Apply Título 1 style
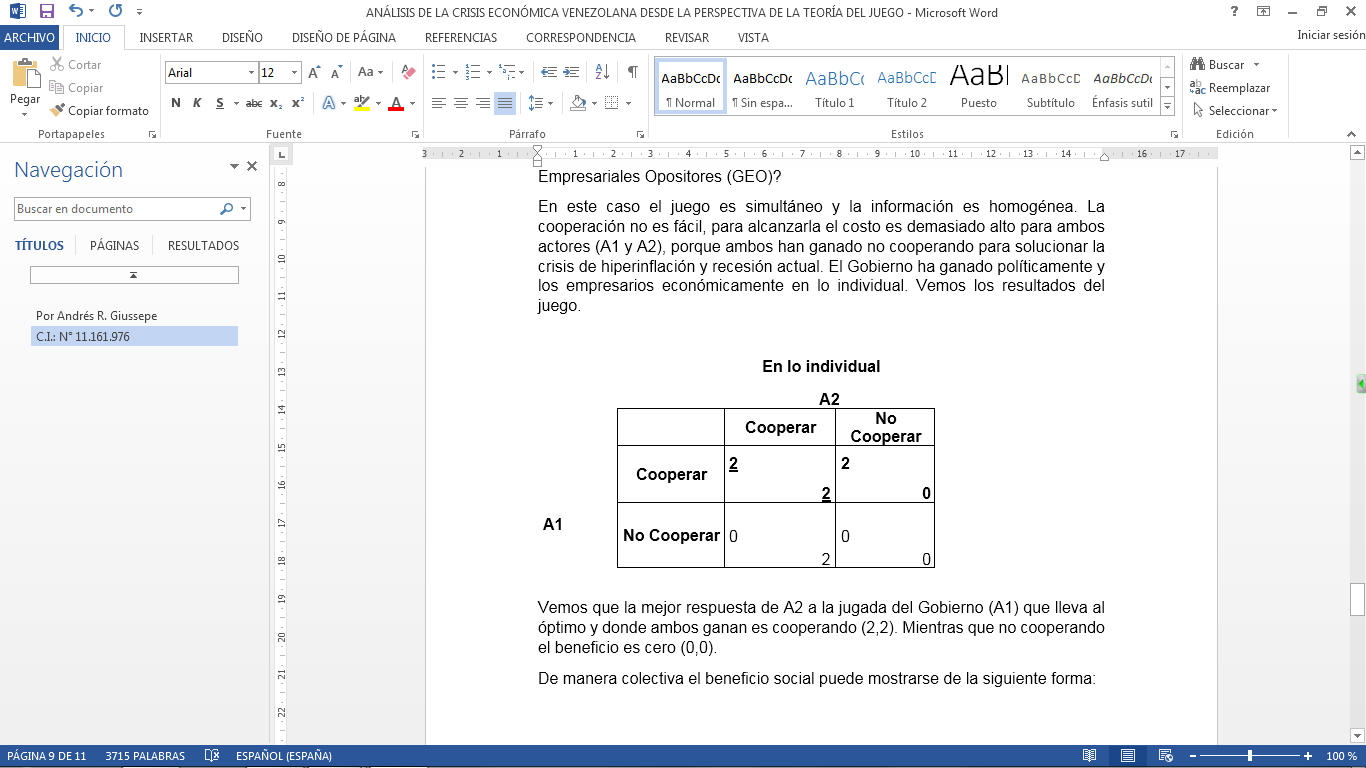This screenshot has height=768, width=1366. point(835,88)
